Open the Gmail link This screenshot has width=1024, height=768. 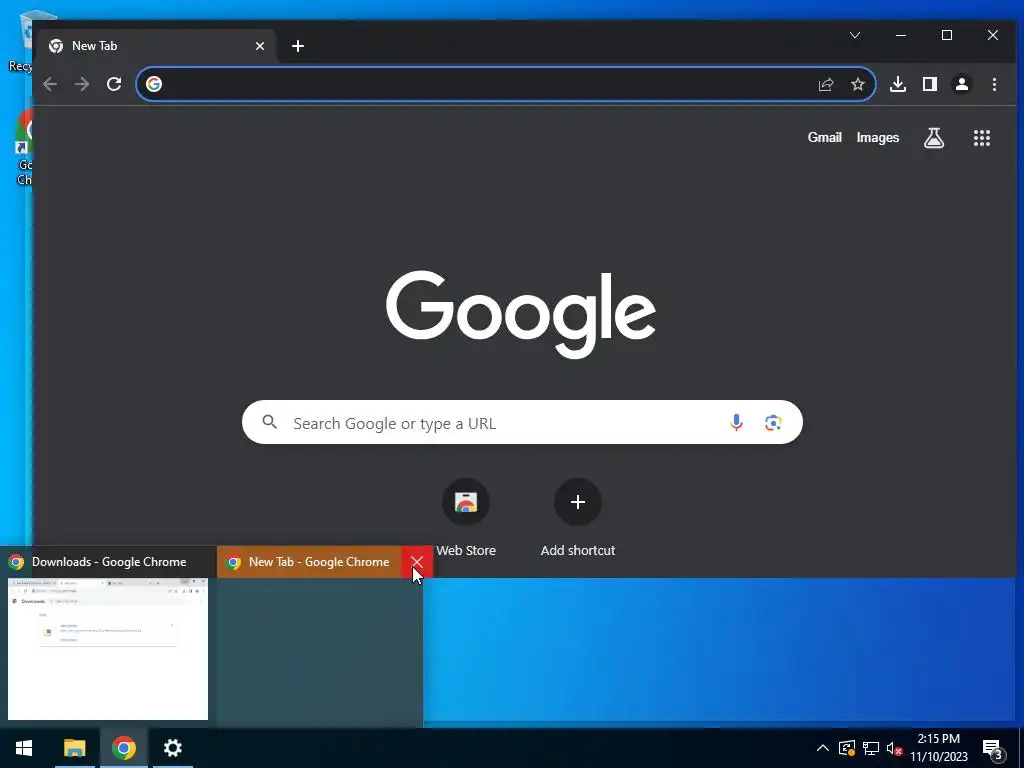click(824, 137)
